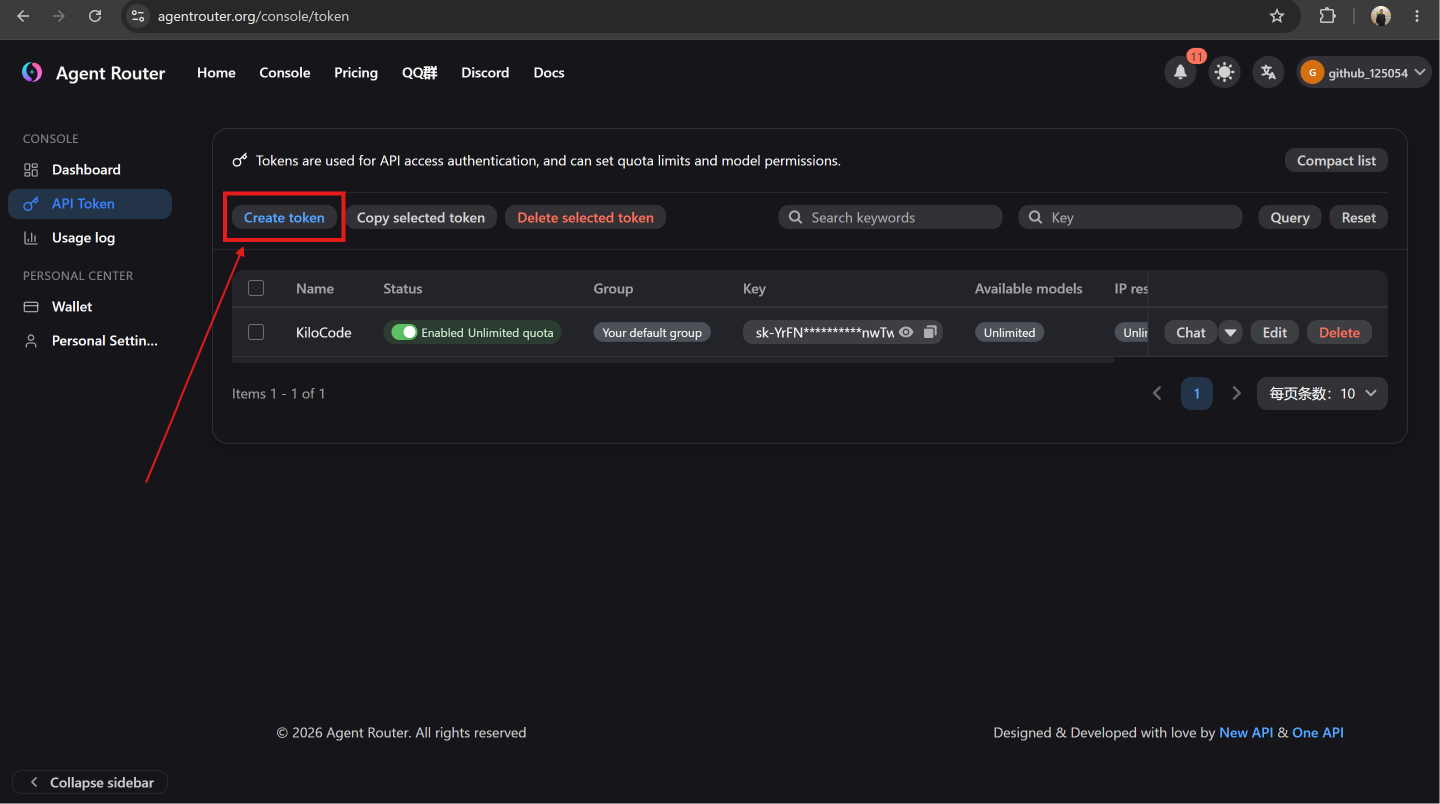The width and height of the screenshot is (1440, 804).
Task: Click the KiloCode name cell
Action: (324, 332)
